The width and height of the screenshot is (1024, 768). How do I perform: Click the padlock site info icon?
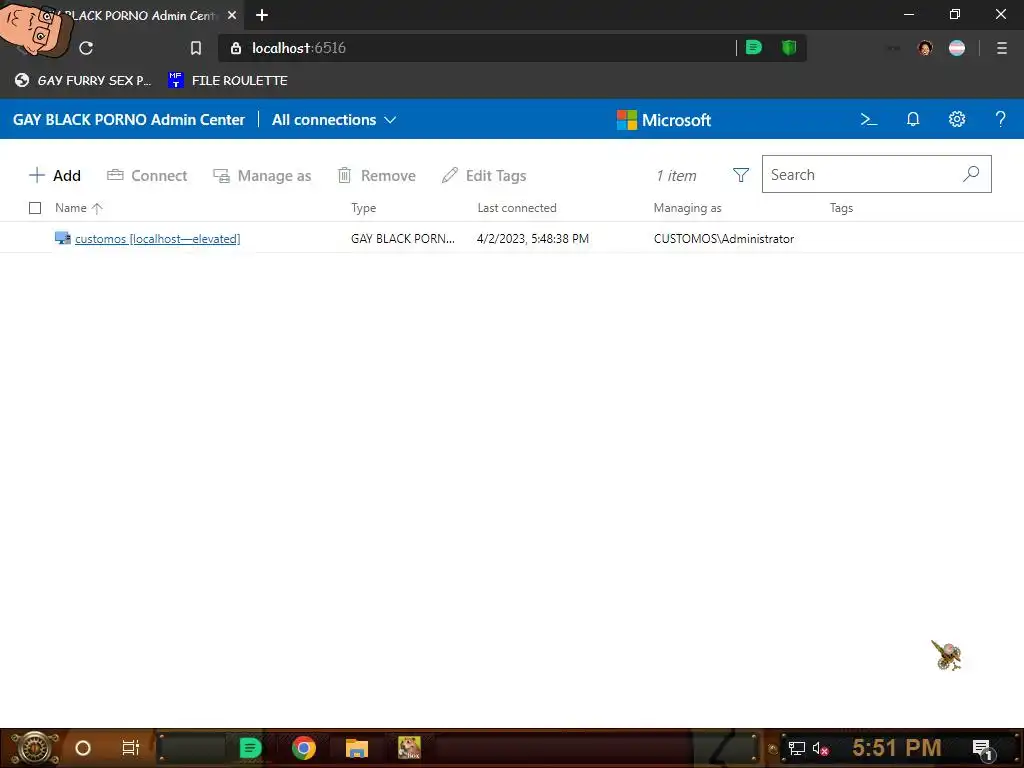pyautogui.click(x=236, y=48)
